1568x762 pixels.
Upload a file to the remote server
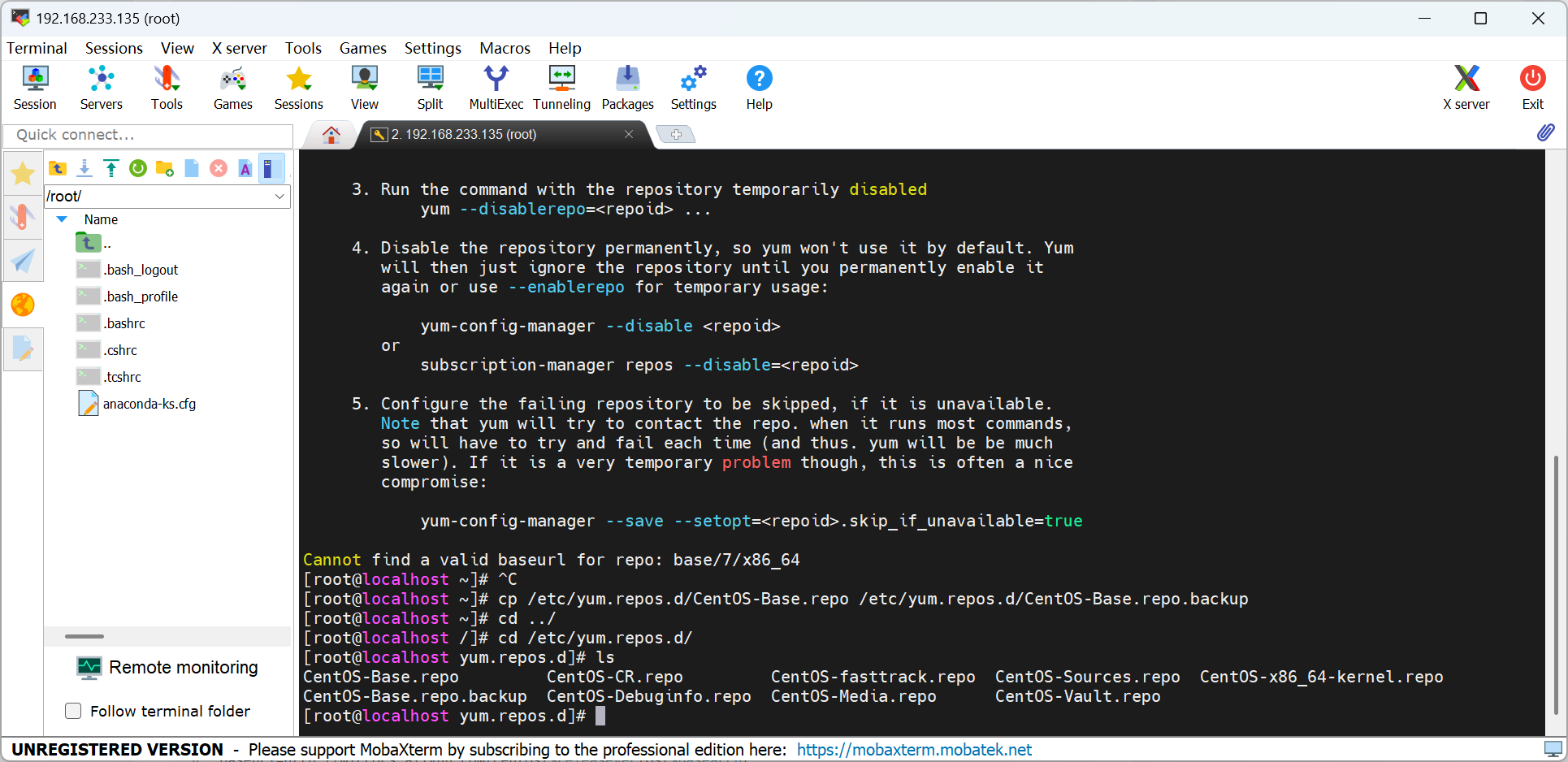click(x=111, y=168)
